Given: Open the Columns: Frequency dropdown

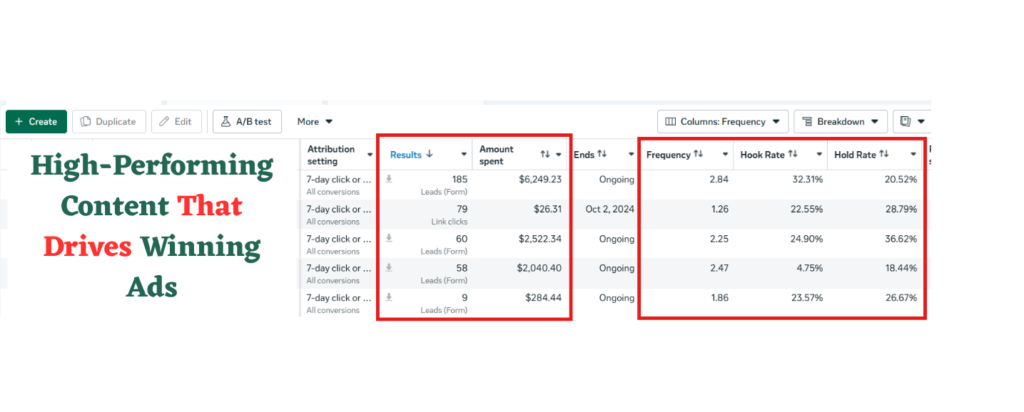Looking at the screenshot, I should (x=723, y=121).
